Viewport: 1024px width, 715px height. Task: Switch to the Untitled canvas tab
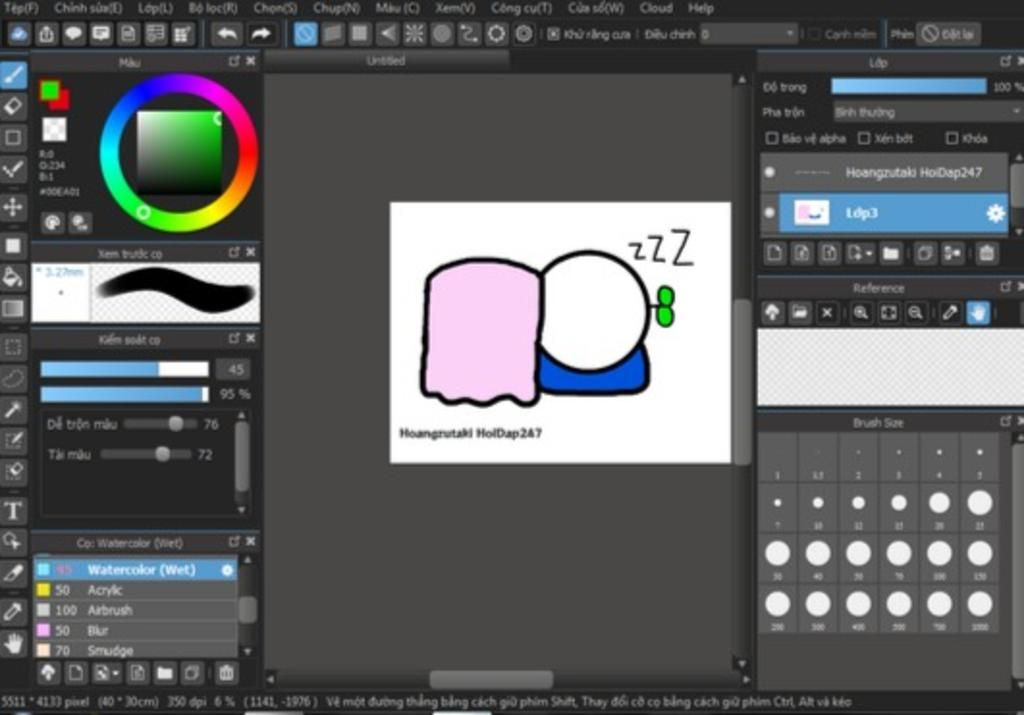pos(386,61)
